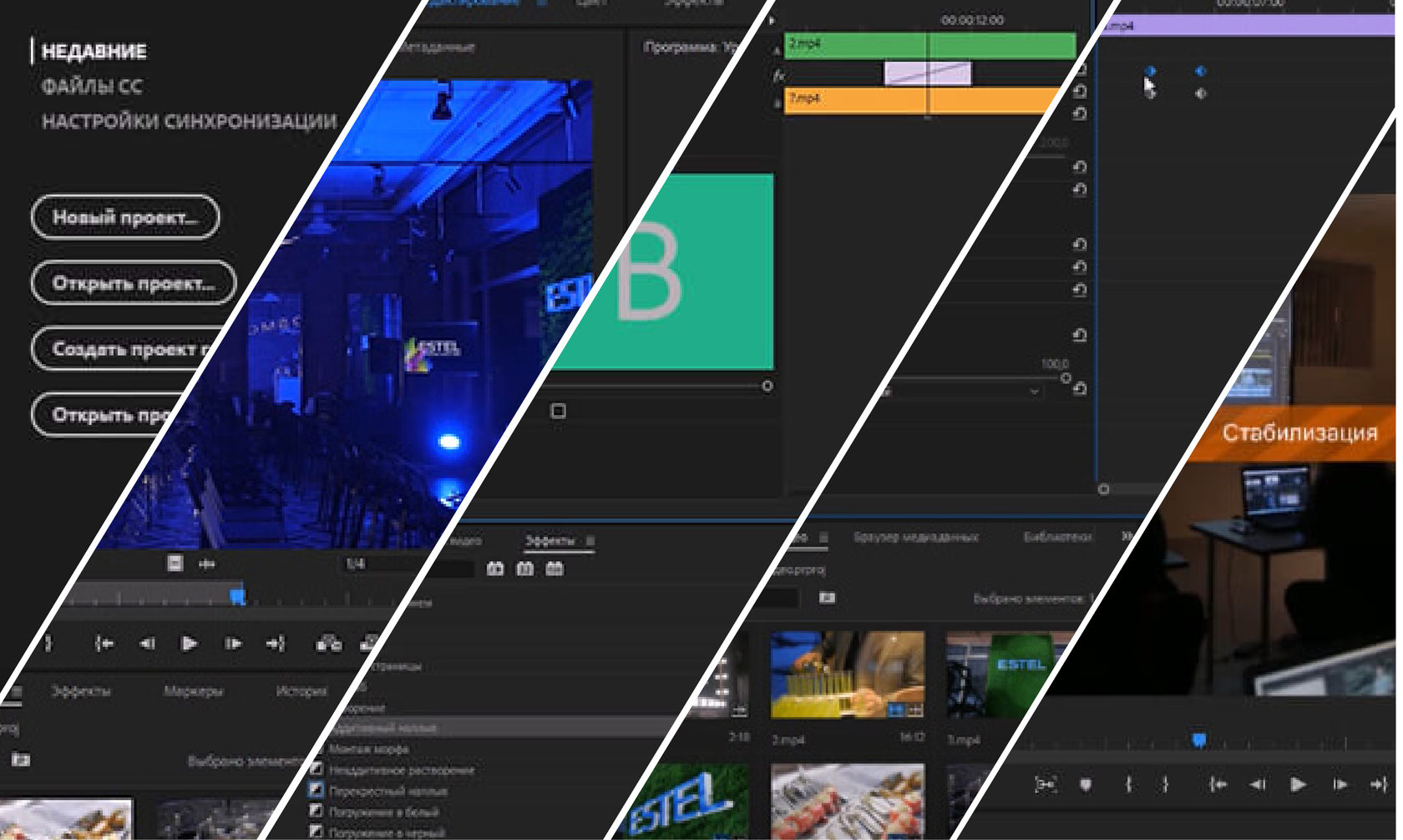This screenshot has height=840, width=1403.
Task: Select the right grey keyframe diamond
Action: click(x=1201, y=94)
